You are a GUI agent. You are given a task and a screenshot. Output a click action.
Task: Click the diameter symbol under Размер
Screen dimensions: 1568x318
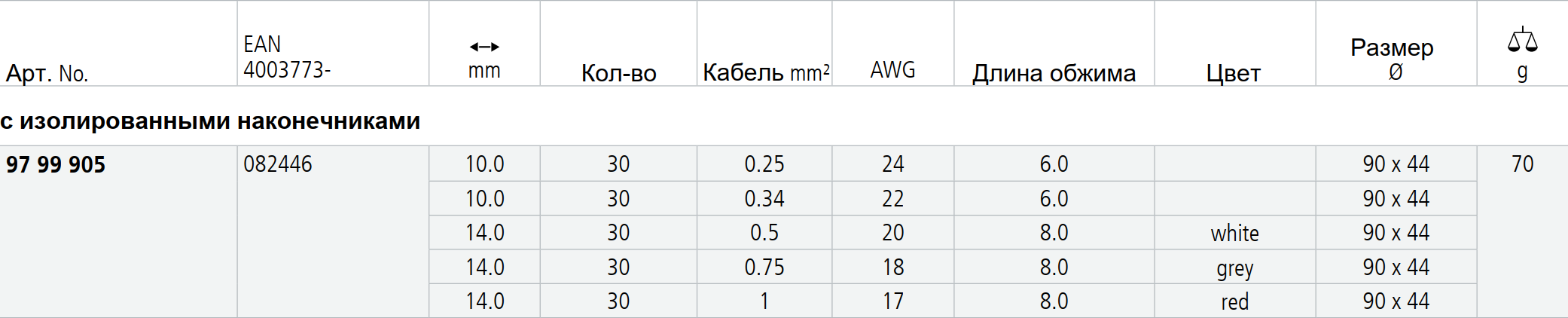pyautogui.click(x=1396, y=72)
